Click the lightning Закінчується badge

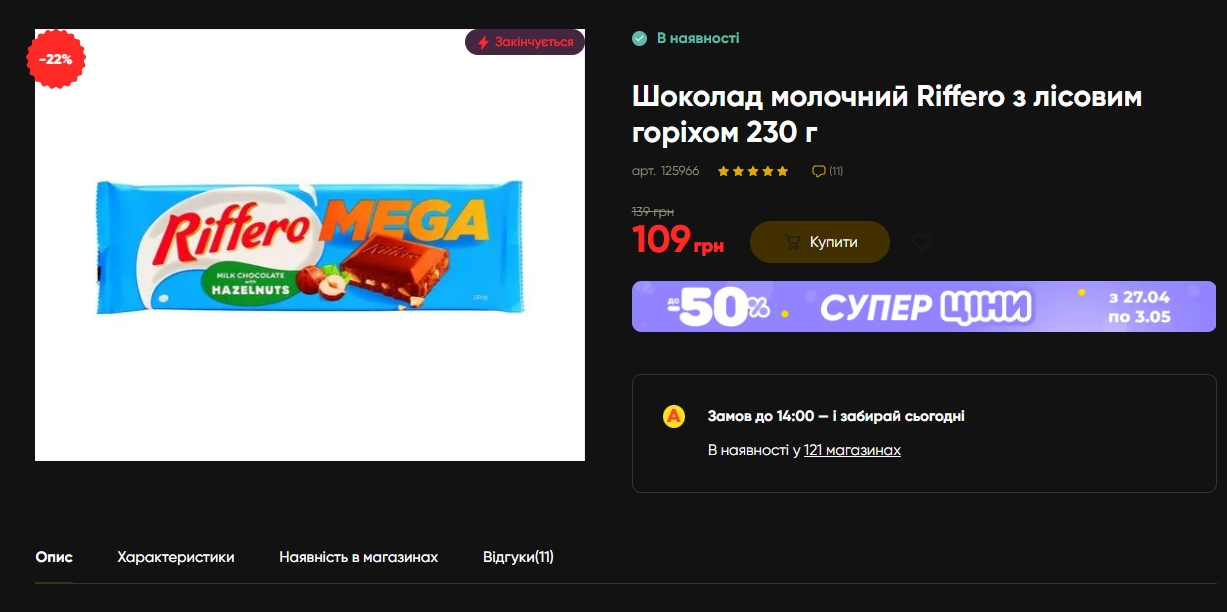click(525, 42)
